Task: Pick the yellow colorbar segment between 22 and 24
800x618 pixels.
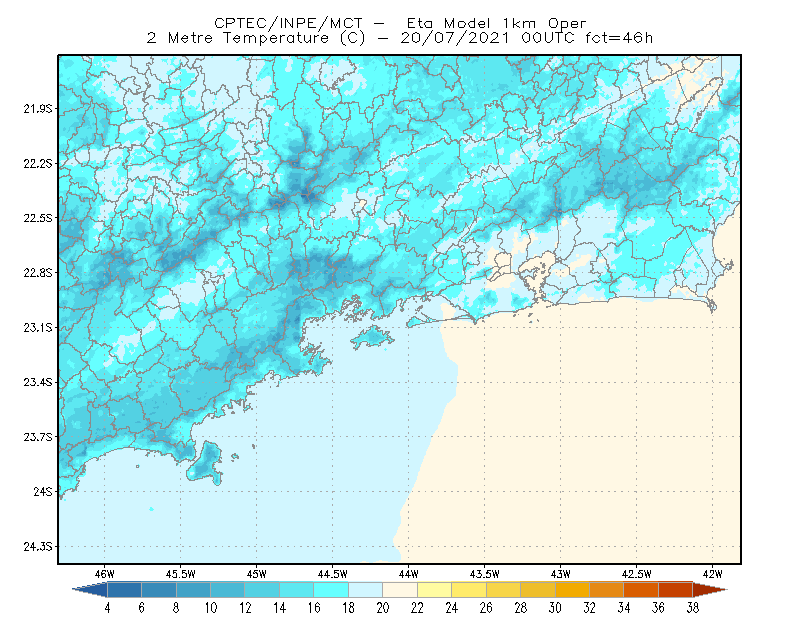Action: pyautogui.click(x=435, y=590)
